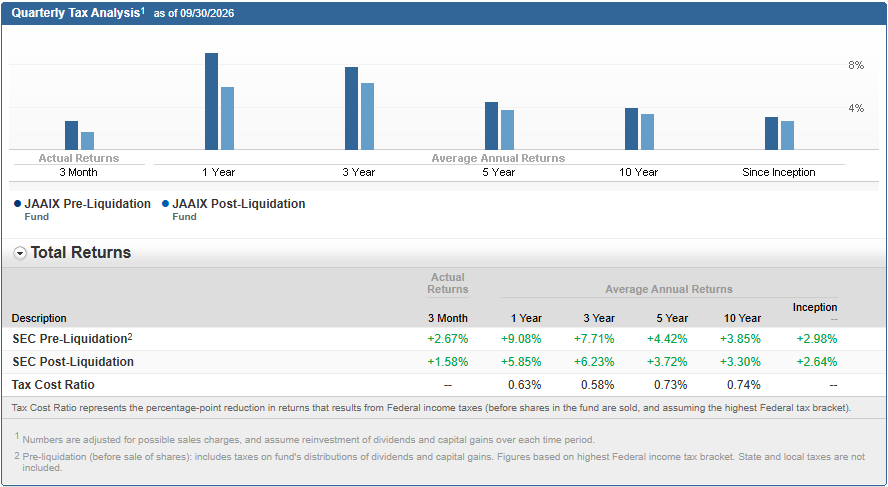This screenshot has height=487, width=888.
Task: Click the 1 Year post-liquidation light bar
Action: (227, 118)
